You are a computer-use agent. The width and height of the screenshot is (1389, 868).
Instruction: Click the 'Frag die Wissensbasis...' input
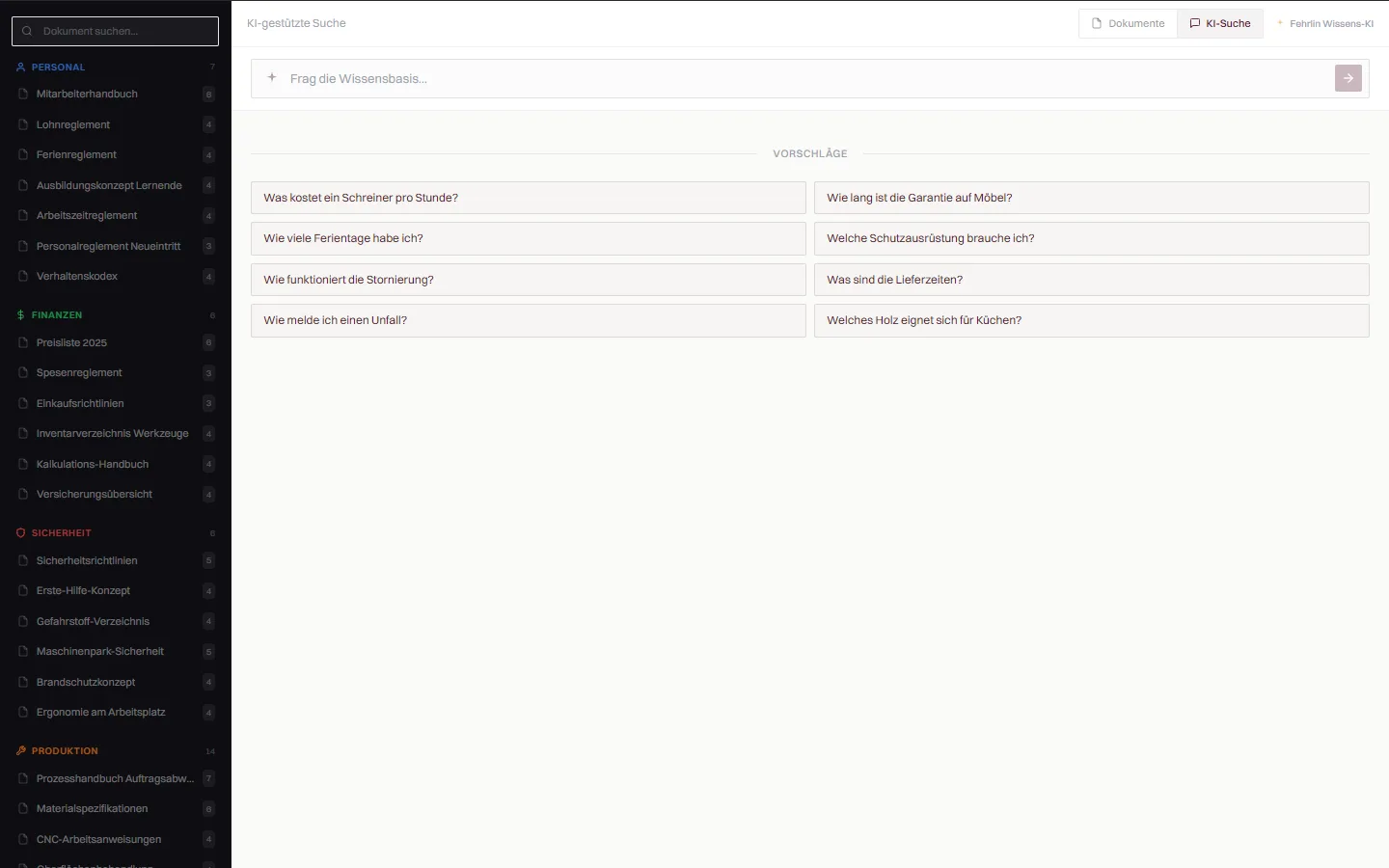808,78
